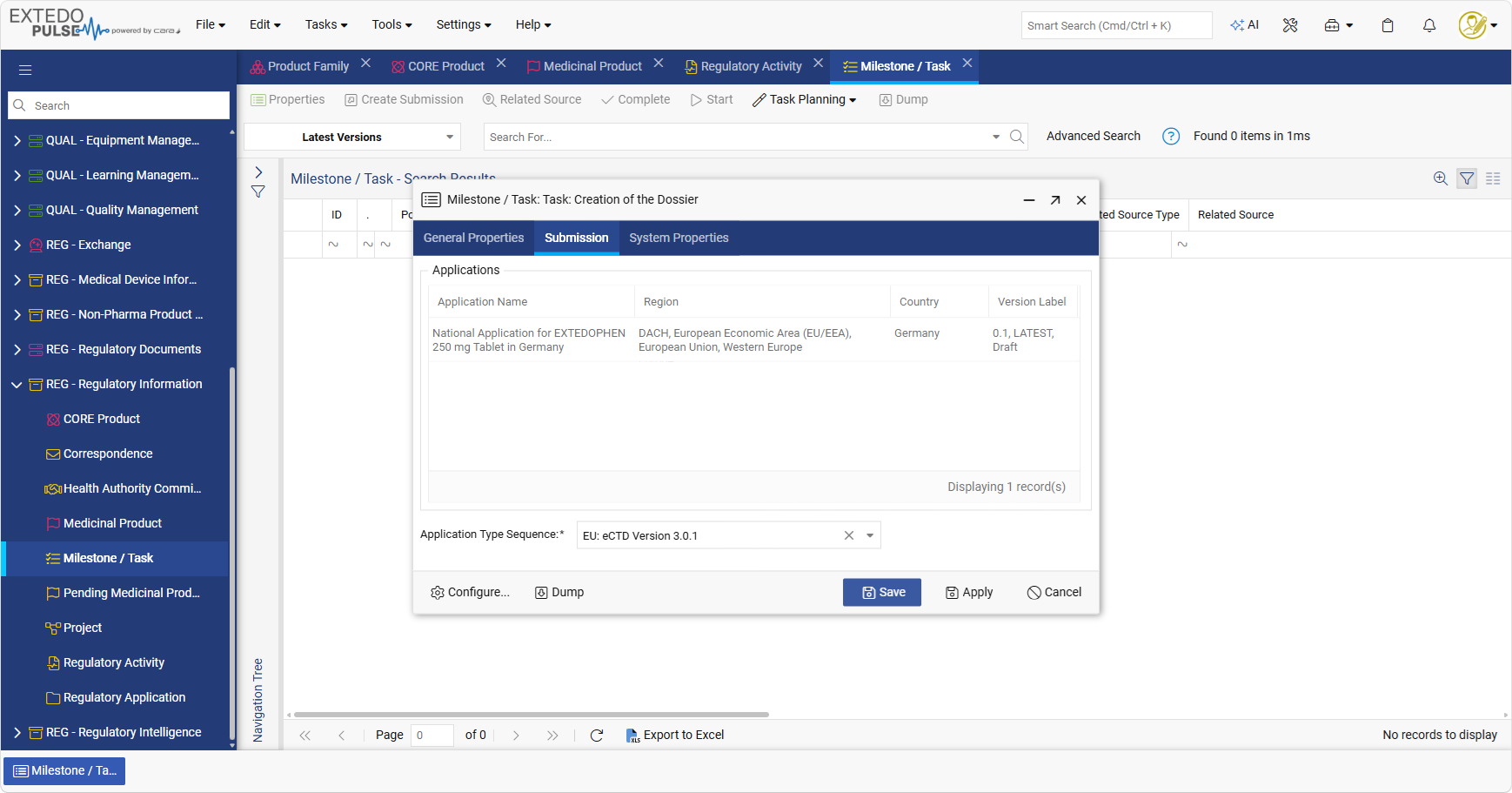Click Cancel in the dialog
This screenshot has width=1512, height=793.
[1054, 593]
